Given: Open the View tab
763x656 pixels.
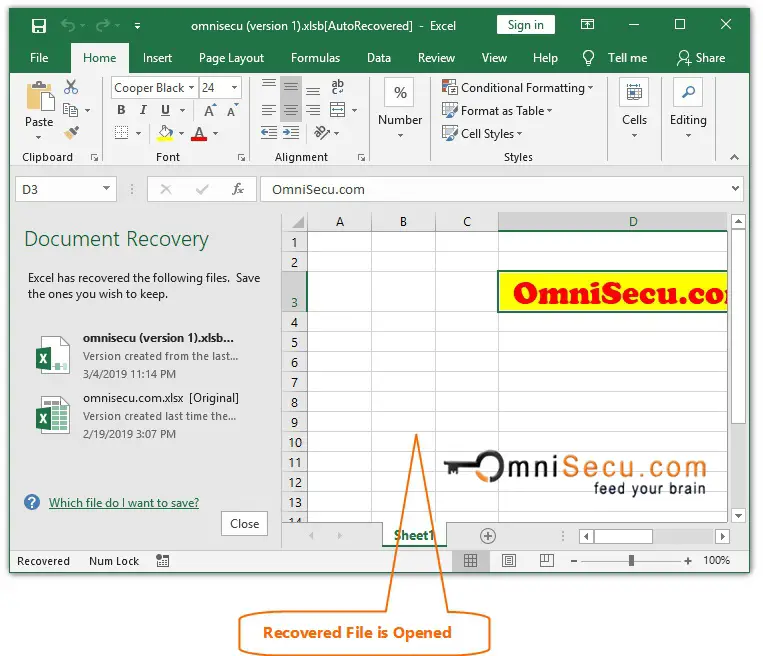Looking at the screenshot, I should (x=494, y=58).
